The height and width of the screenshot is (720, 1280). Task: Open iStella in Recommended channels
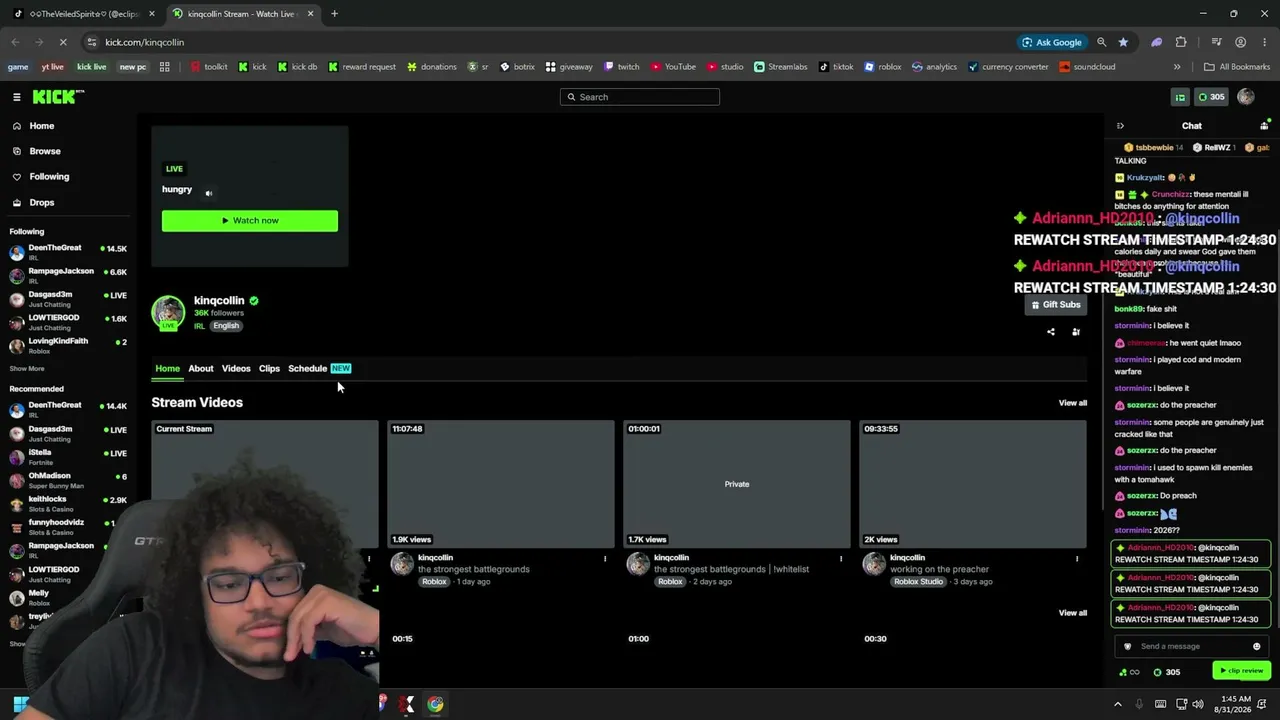click(68, 457)
